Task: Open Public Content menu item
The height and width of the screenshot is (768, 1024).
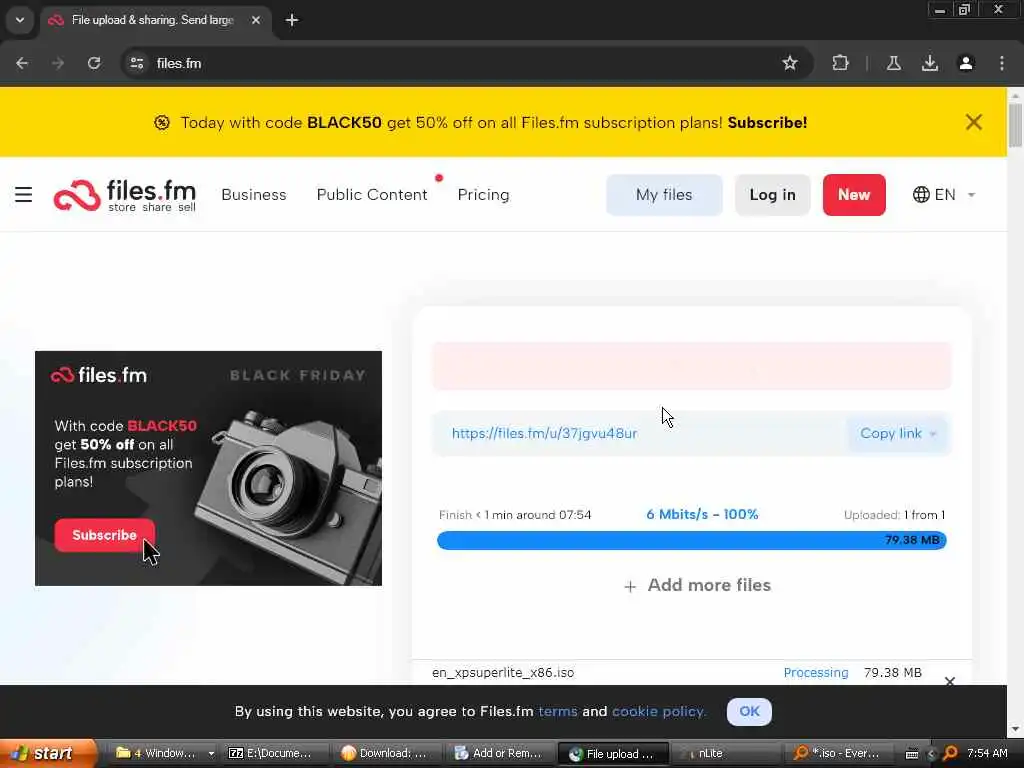Action: click(372, 195)
